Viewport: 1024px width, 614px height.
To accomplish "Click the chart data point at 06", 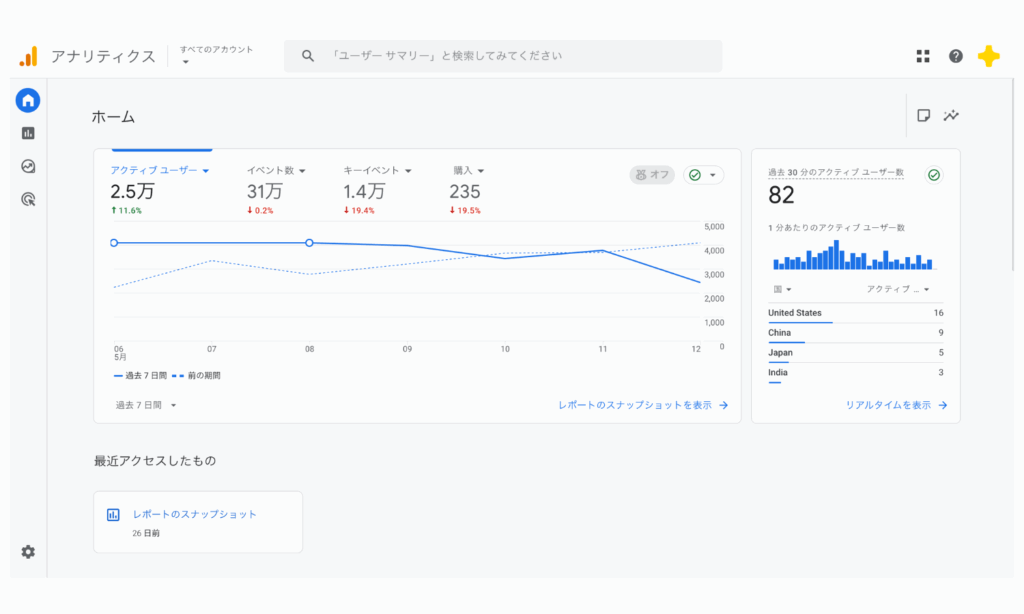I will [x=114, y=243].
